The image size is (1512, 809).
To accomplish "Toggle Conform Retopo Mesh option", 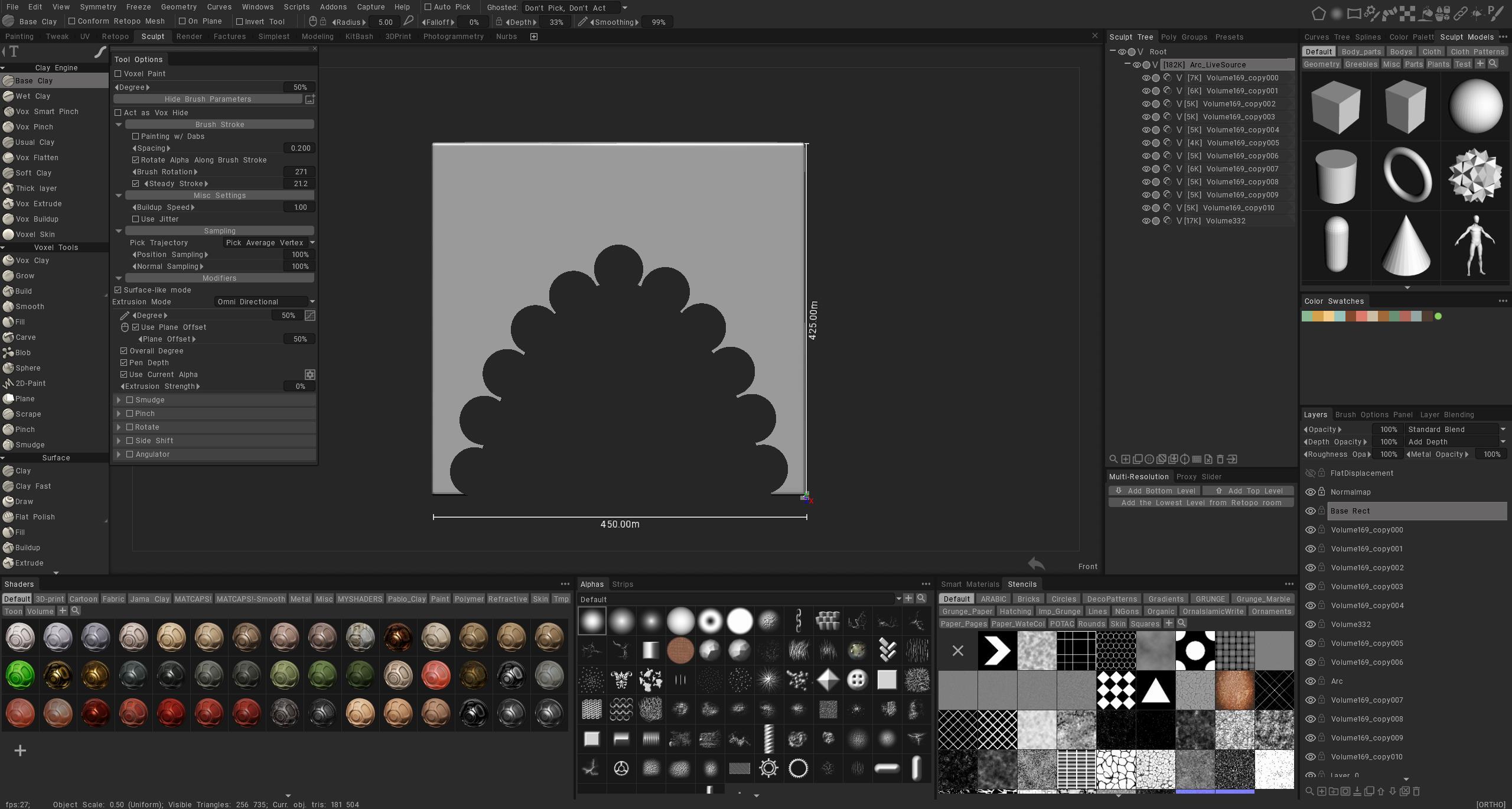I will [x=72, y=21].
